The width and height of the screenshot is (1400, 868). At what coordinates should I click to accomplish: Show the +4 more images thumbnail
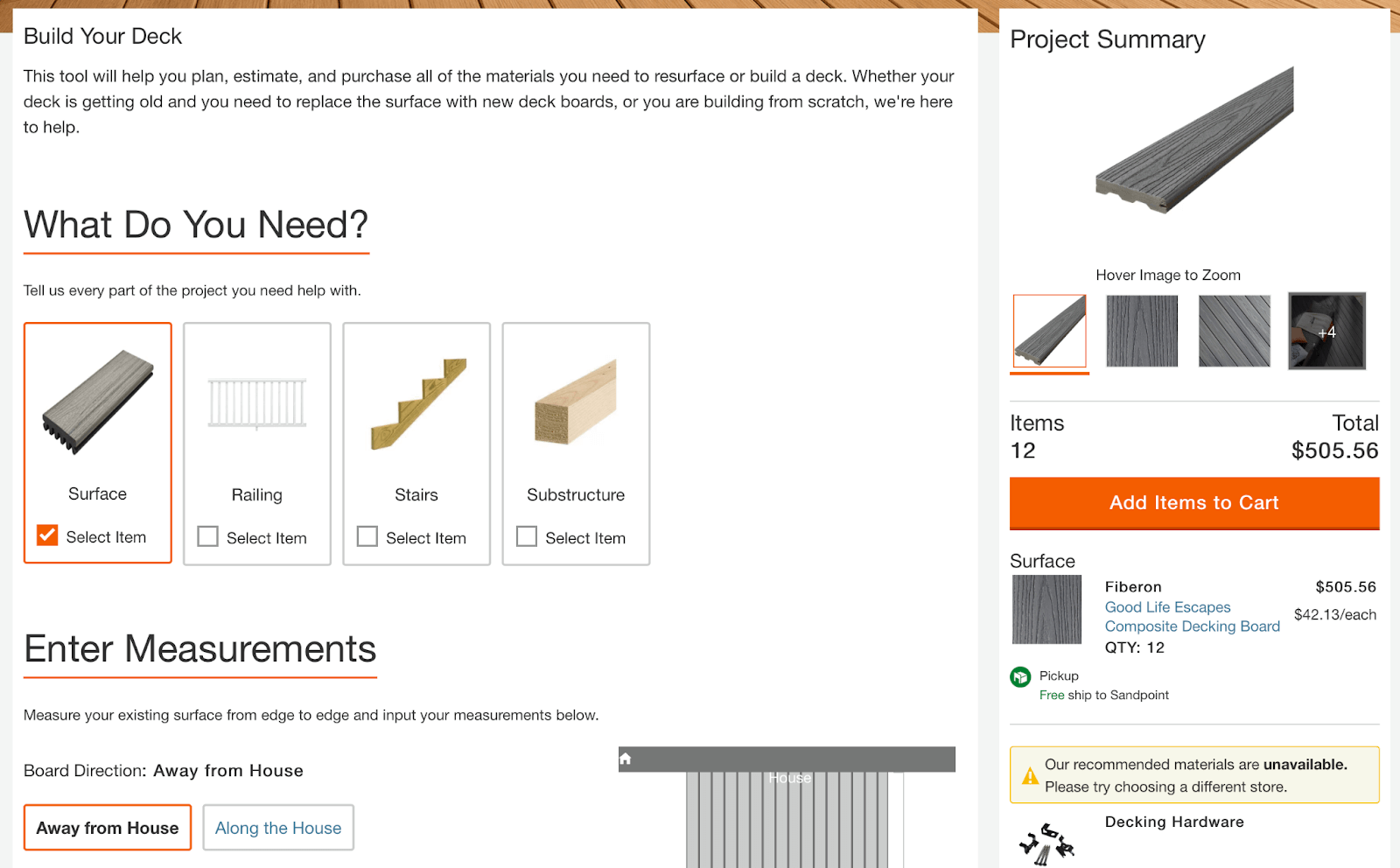tap(1326, 331)
